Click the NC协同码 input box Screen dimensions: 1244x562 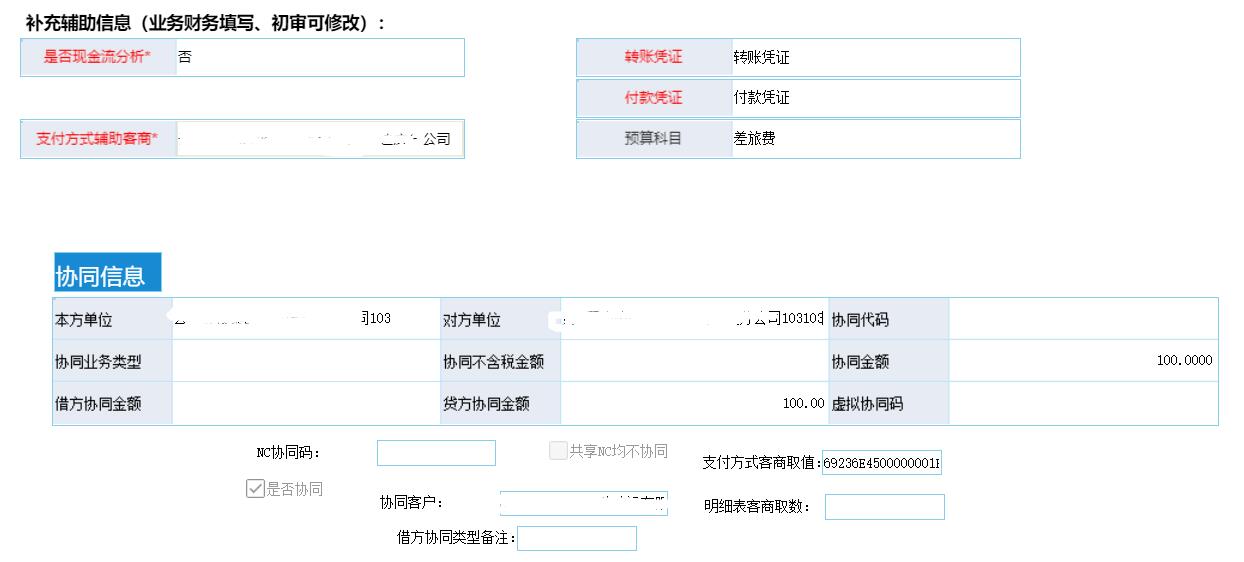tap(436, 453)
